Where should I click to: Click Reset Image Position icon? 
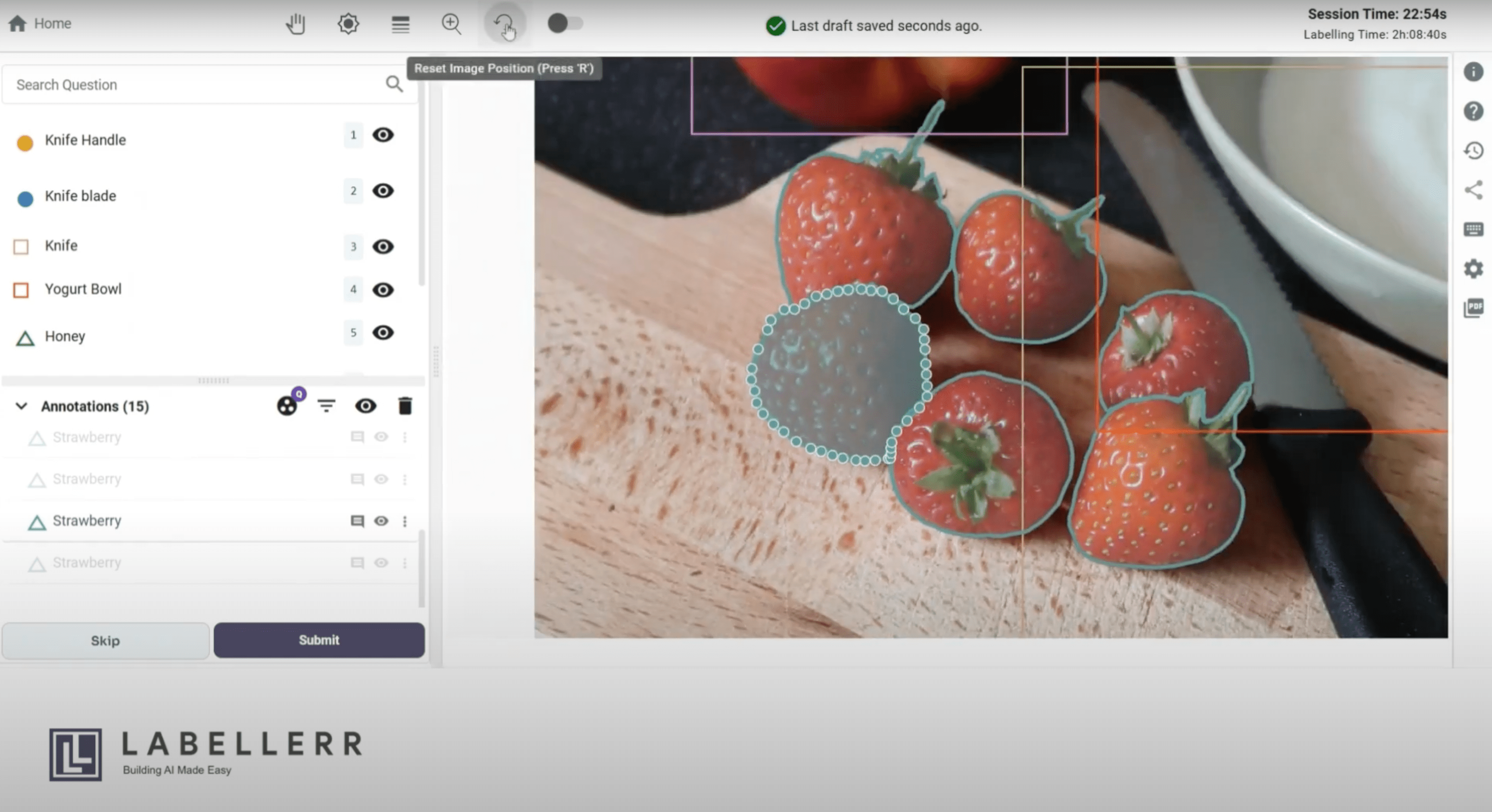(504, 24)
